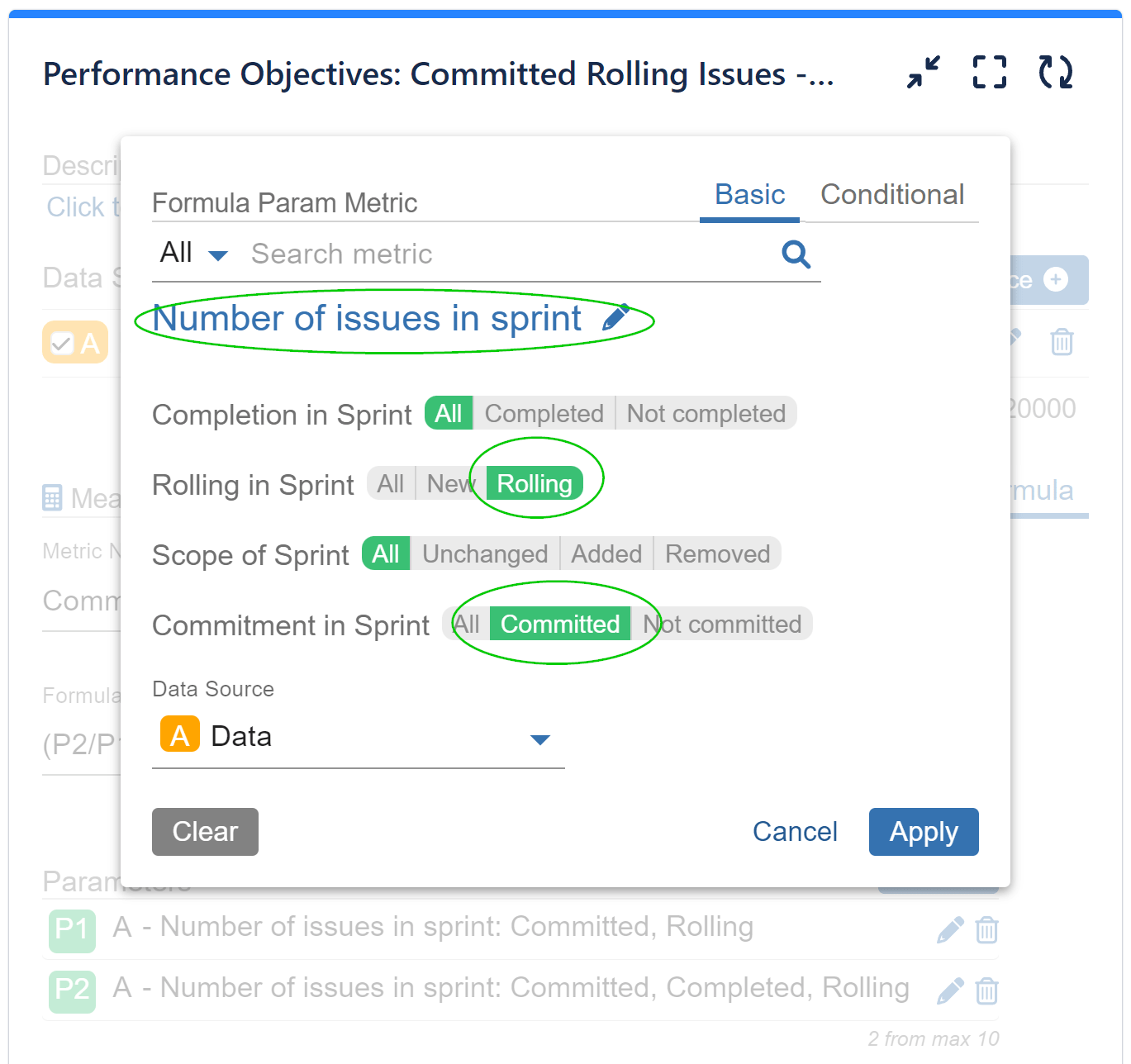The width and height of the screenshot is (1131, 1064).
Task: Select Completed for Completion in Sprint
Action: (544, 413)
